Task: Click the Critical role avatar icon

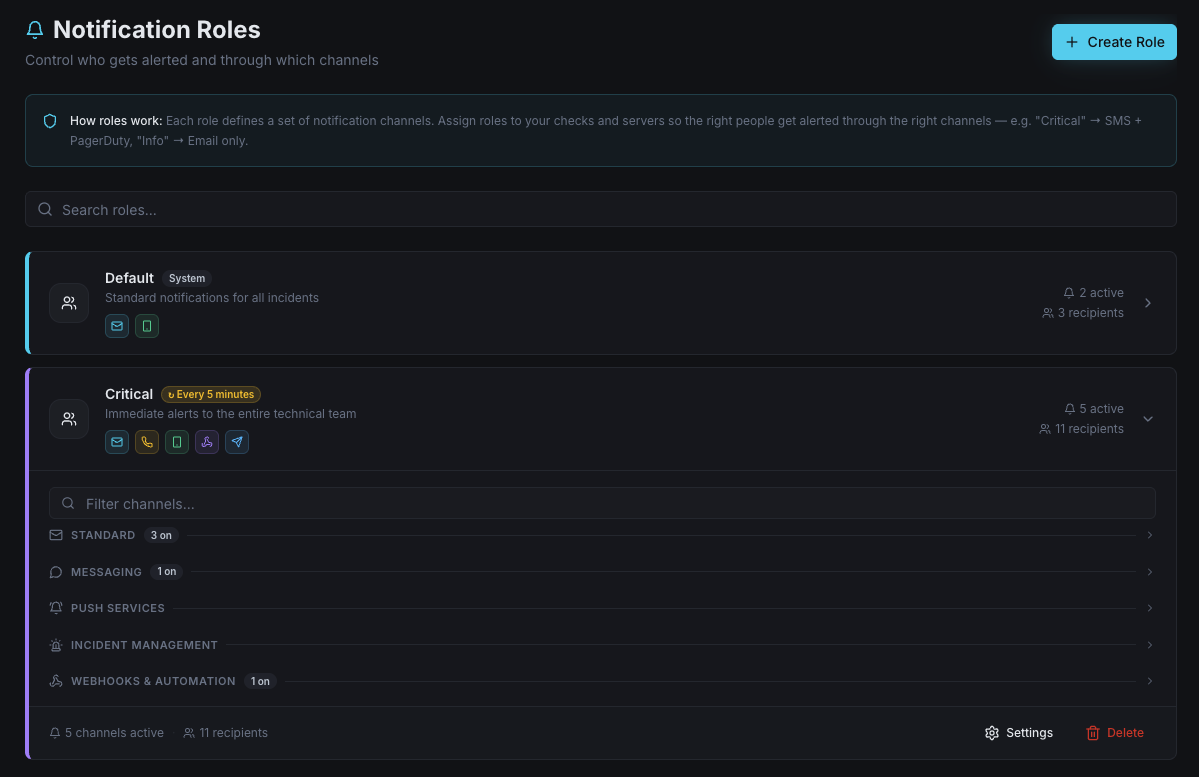Action: click(x=68, y=419)
